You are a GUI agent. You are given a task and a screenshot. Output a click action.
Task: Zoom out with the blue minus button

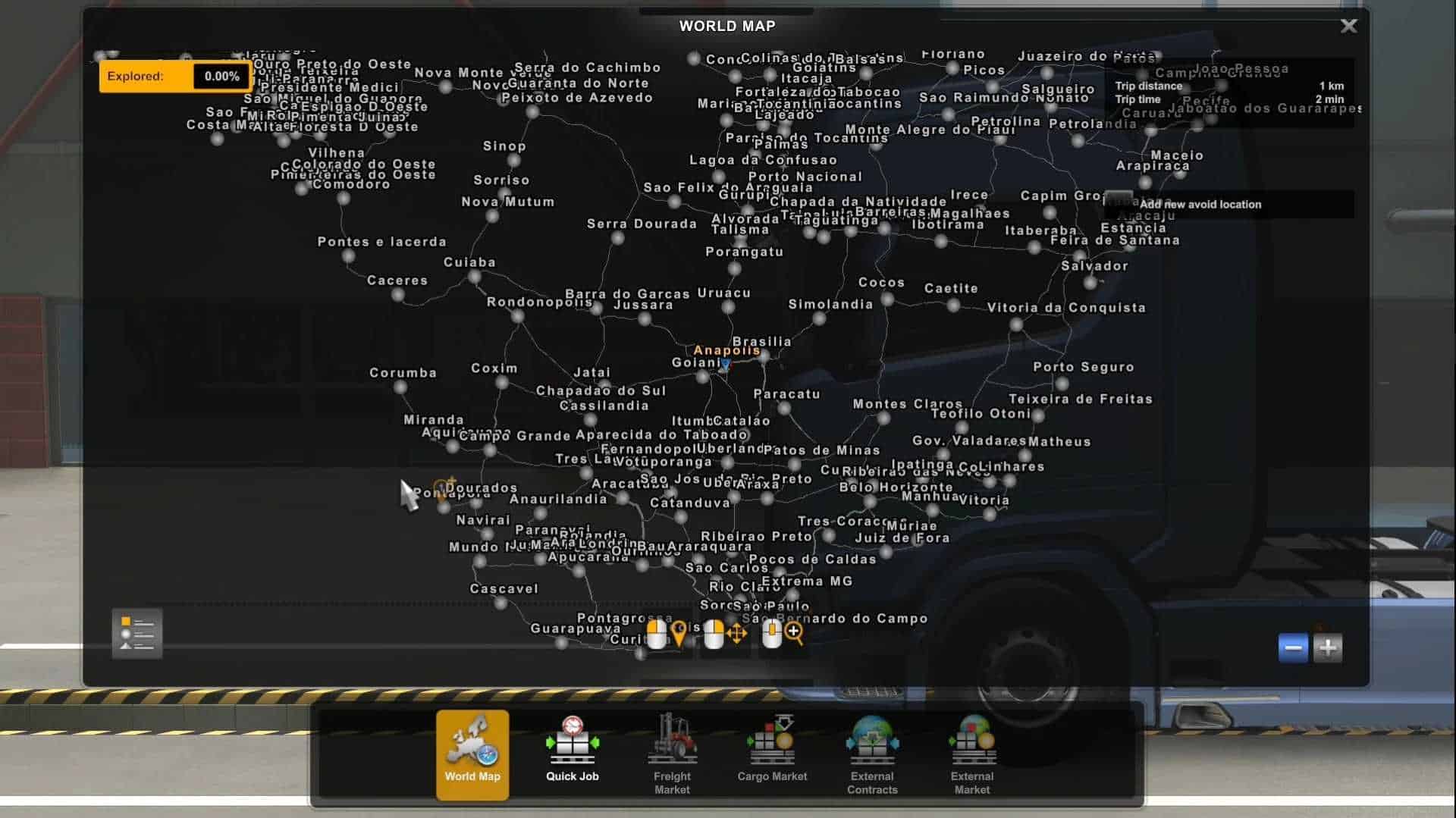1293,648
